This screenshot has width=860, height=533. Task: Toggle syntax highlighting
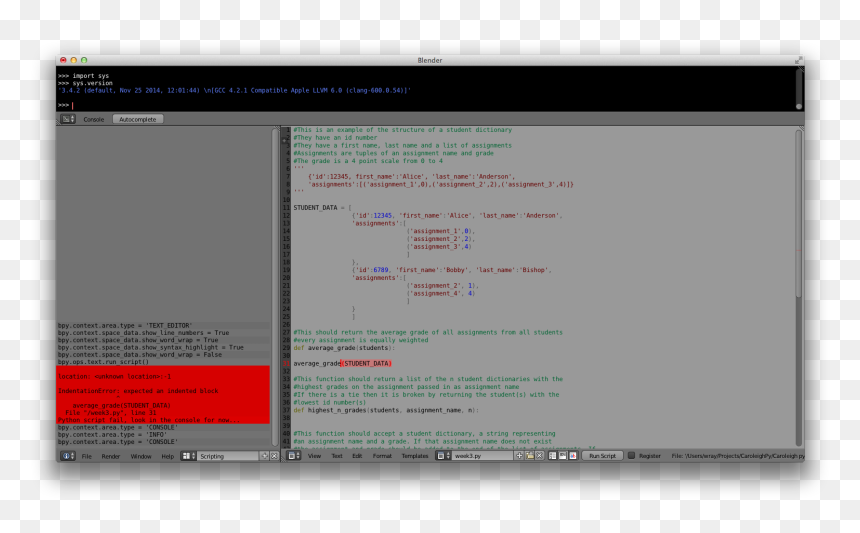tap(573, 456)
